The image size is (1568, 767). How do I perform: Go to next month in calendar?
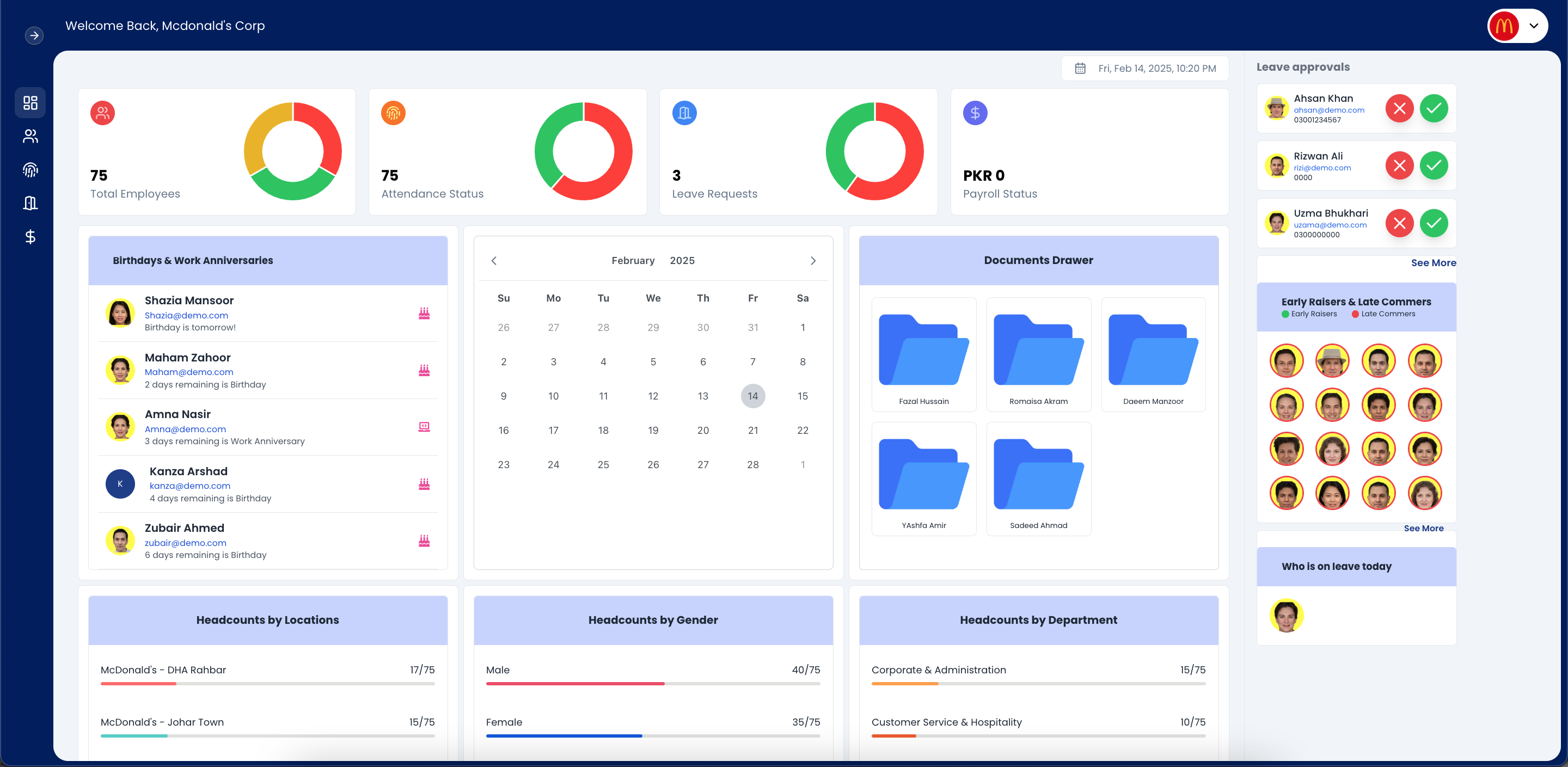coord(813,261)
